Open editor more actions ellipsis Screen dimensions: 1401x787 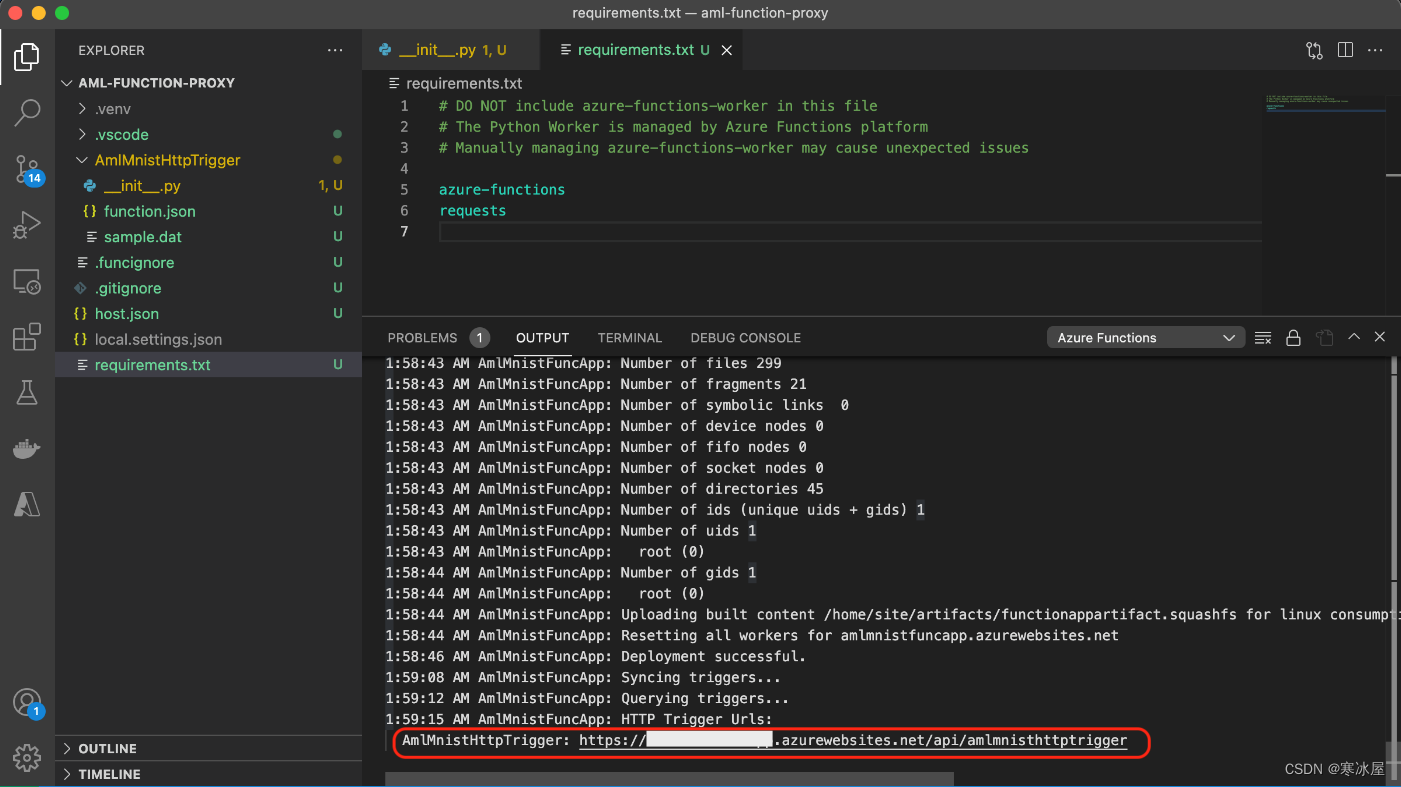[x=1377, y=50]
